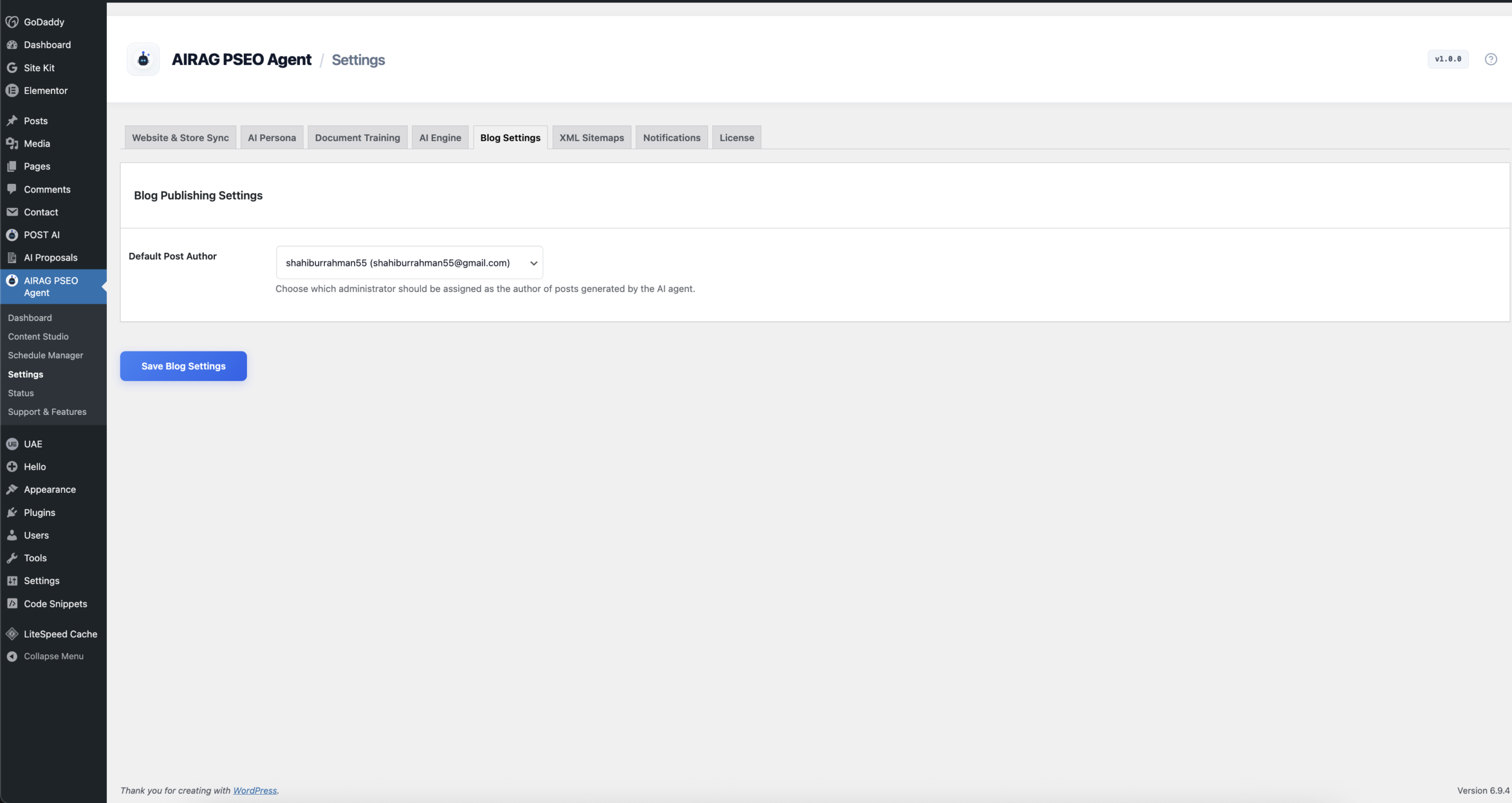1512x803 pixels.
Task: Click the AI Proposals document icon
Action: point(12,258)
